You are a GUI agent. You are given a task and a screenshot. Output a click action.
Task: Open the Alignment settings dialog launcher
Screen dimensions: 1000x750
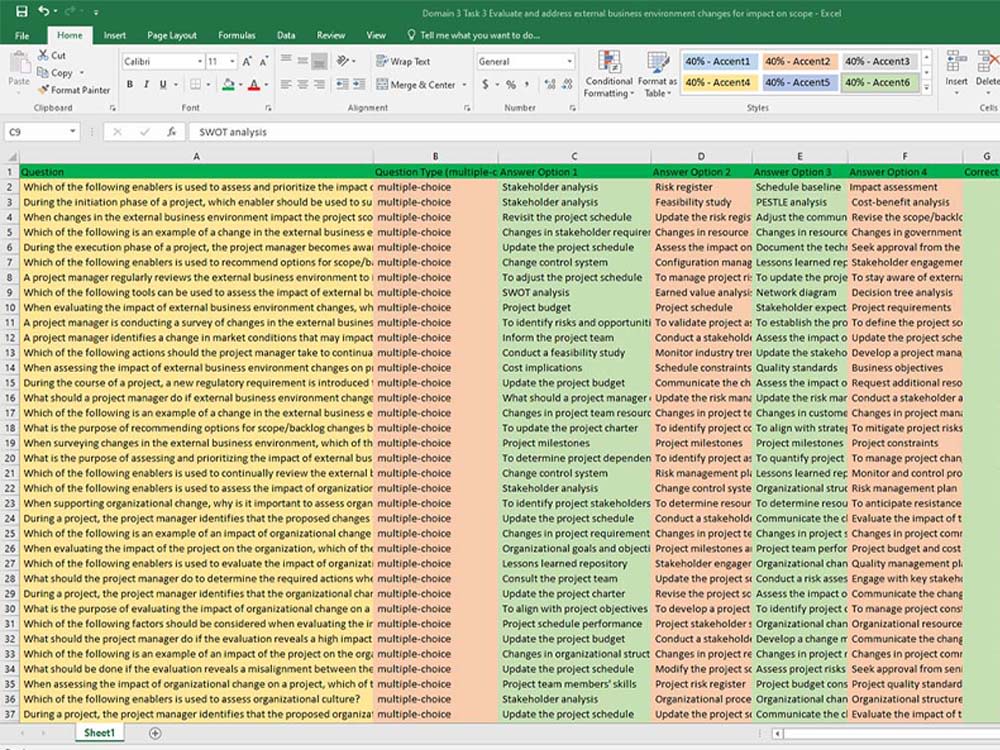(x=466, y=108)
